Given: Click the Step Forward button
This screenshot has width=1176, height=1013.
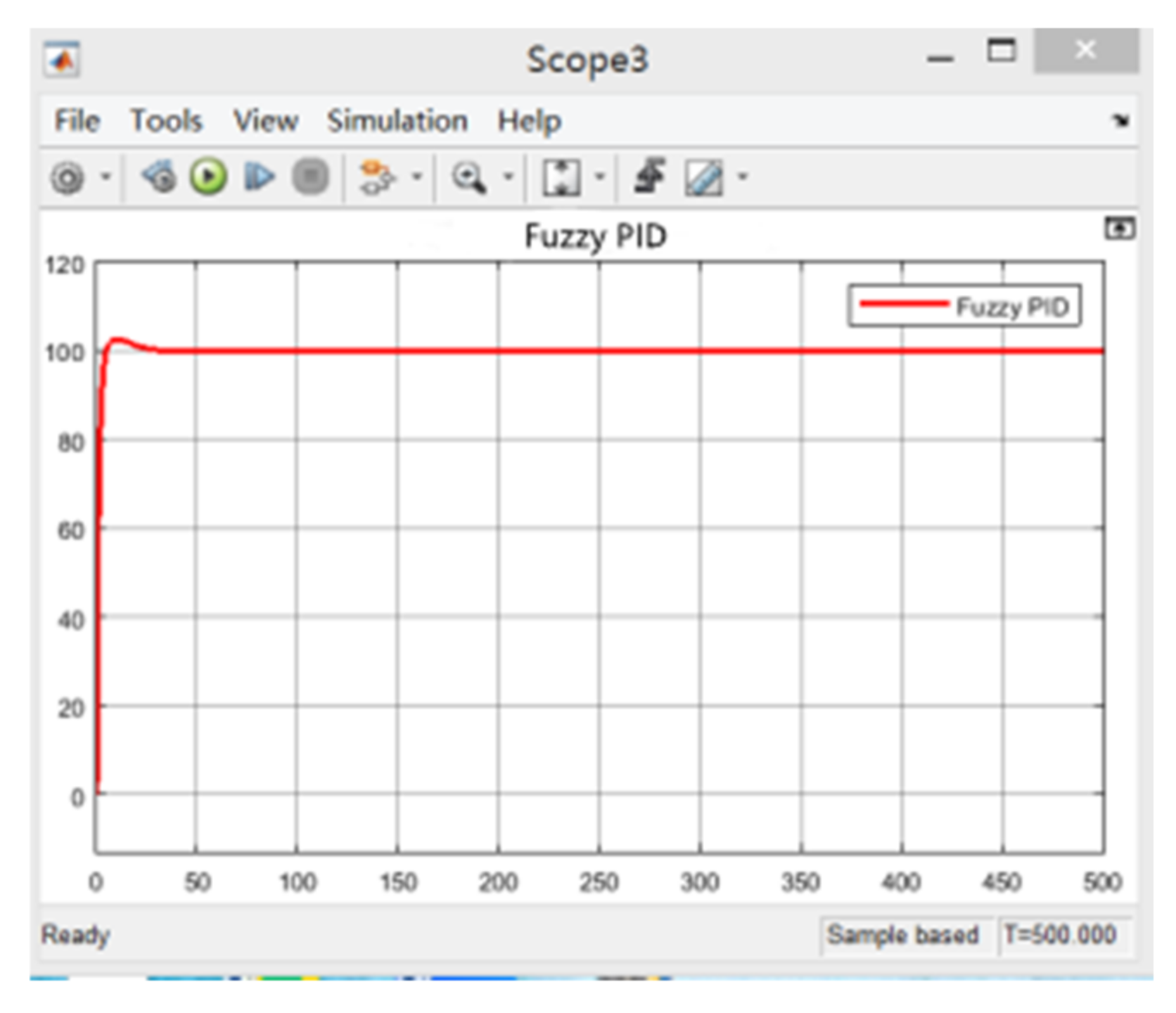Looking at the screenshot, I should click(259, 177).
